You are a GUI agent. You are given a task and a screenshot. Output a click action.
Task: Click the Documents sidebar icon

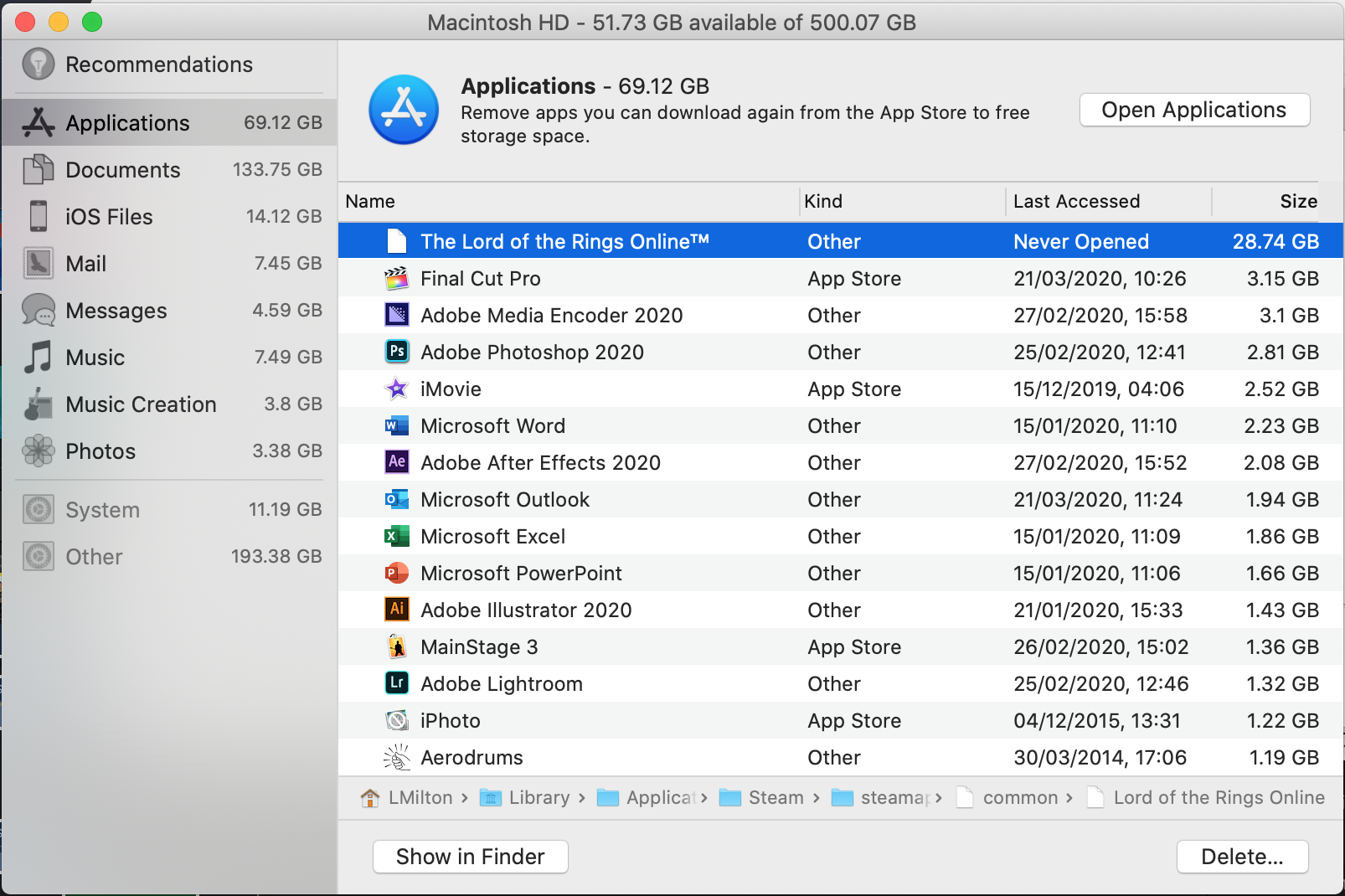point(39,169)
